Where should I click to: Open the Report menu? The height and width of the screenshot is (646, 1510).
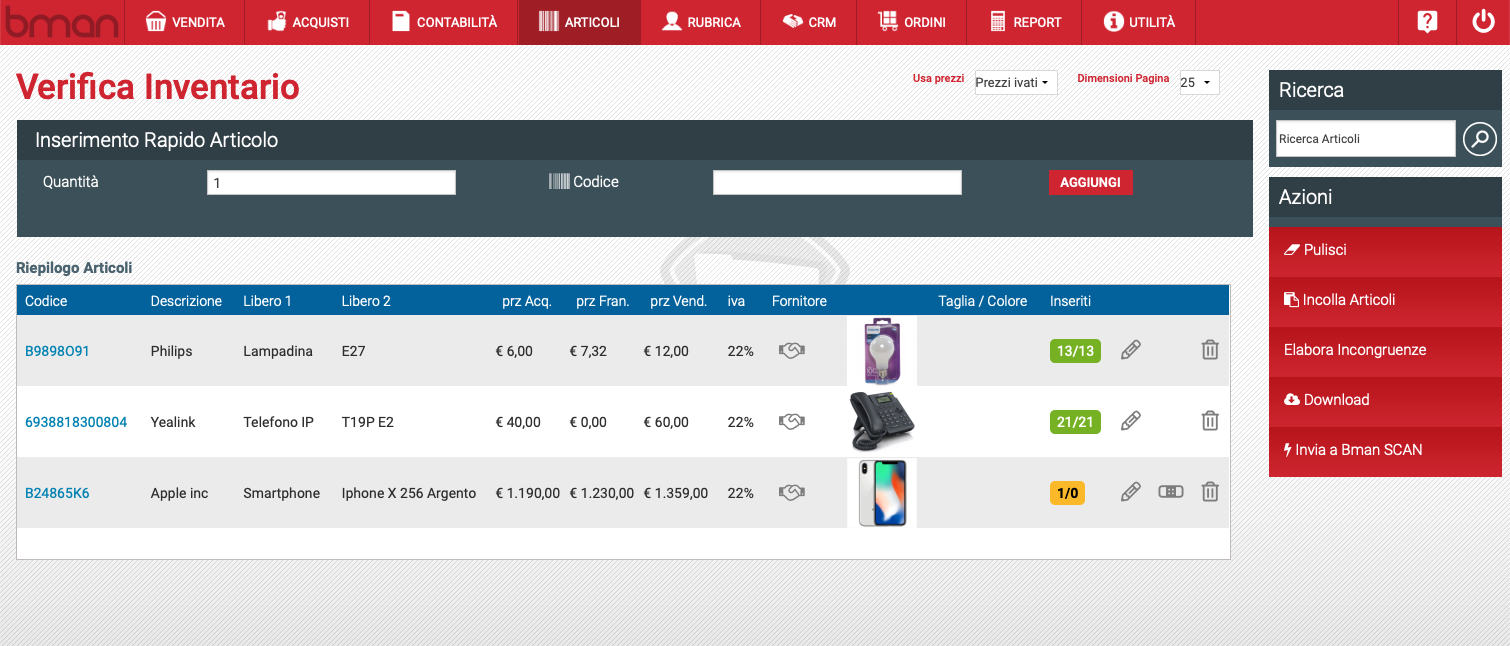pos(1025,22)
